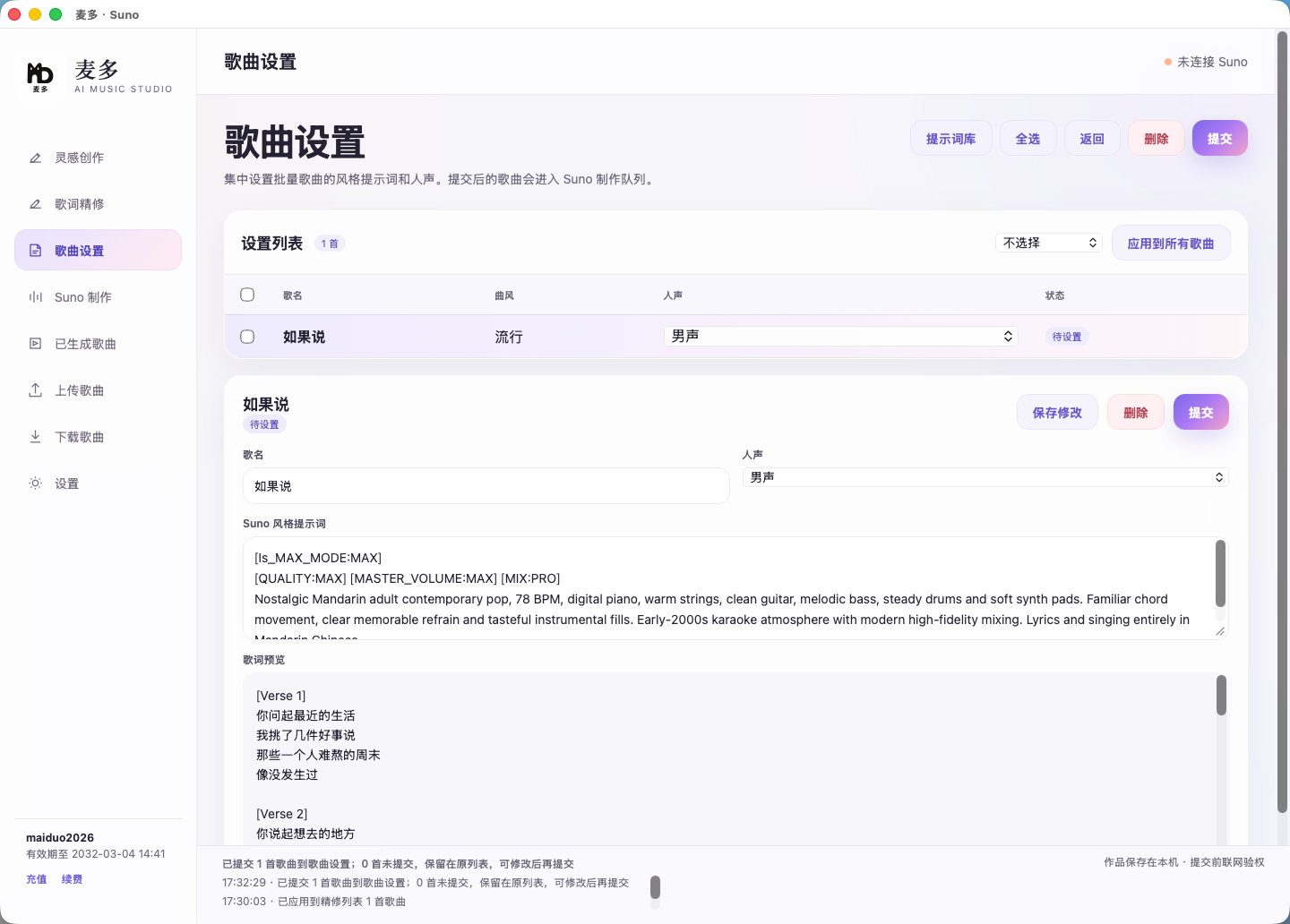Click the 1 首 count badge
This screenshot has height=924, width=1290.
(x=330, y=244)
